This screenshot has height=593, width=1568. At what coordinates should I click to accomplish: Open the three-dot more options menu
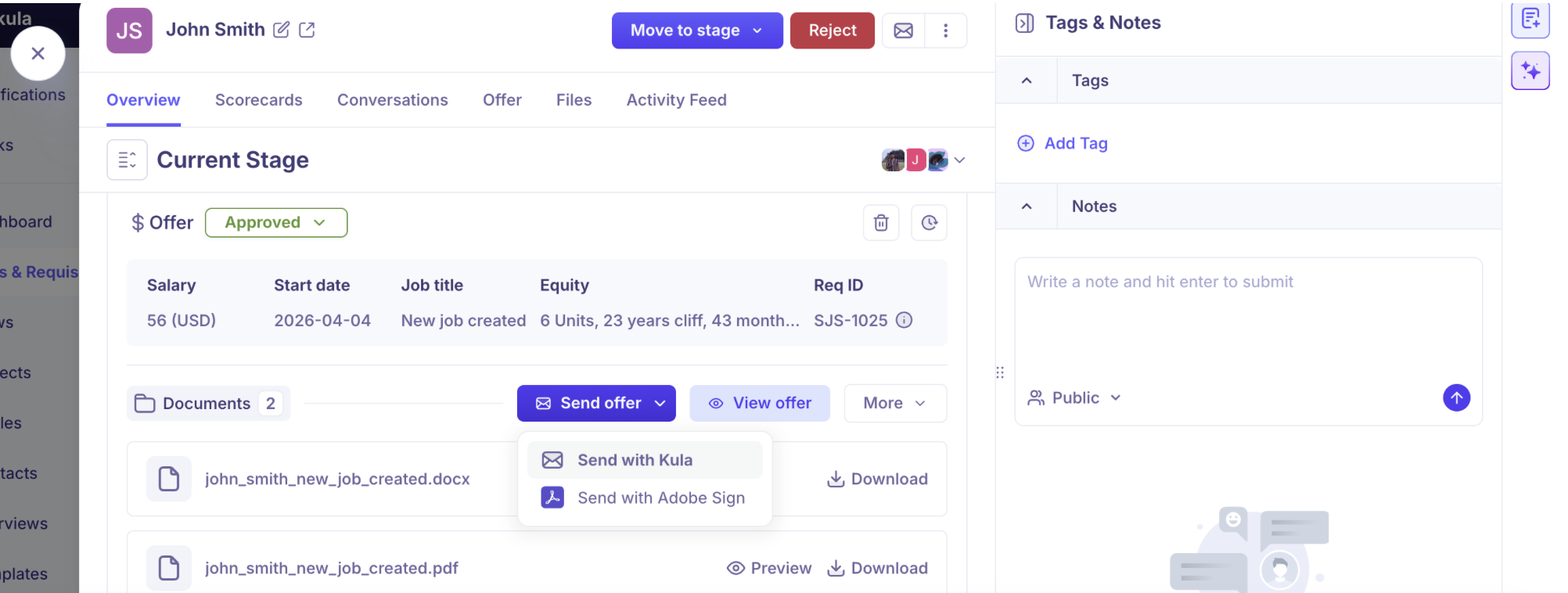tap(945, 31)
